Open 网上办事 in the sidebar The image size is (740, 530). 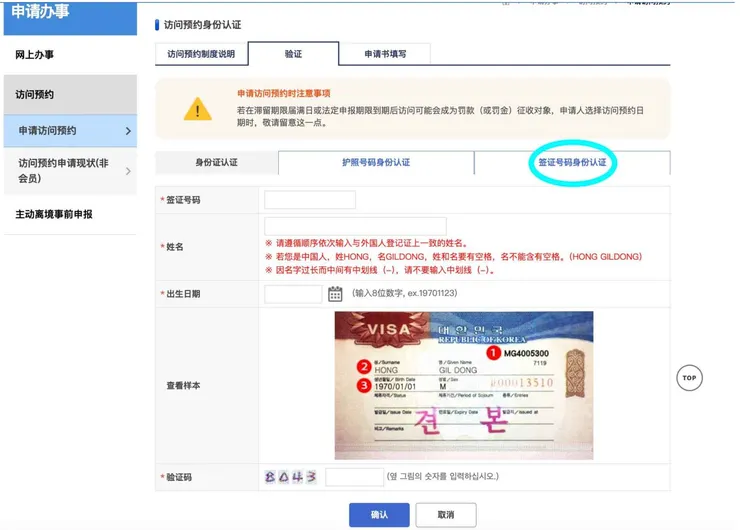[70, 55]
